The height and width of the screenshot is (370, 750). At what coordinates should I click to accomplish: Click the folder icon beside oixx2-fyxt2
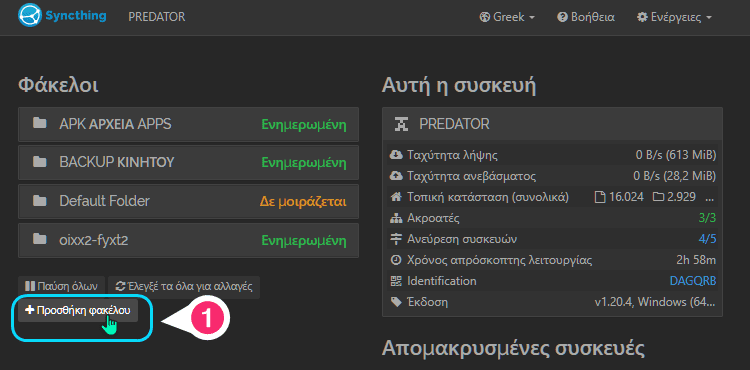(x=40, y=239)
